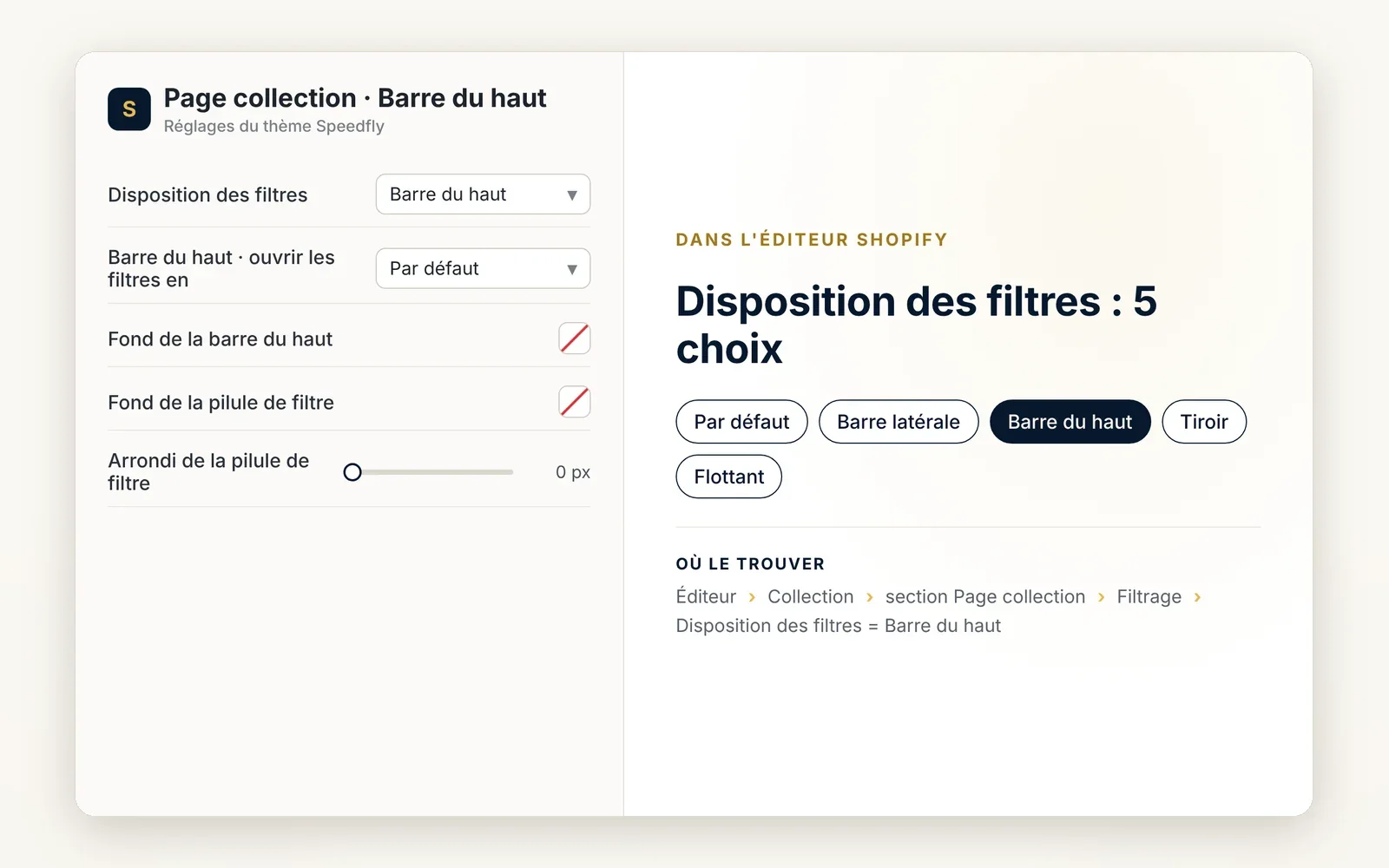
Task: Select the Flottant pill
Action: 729,477
